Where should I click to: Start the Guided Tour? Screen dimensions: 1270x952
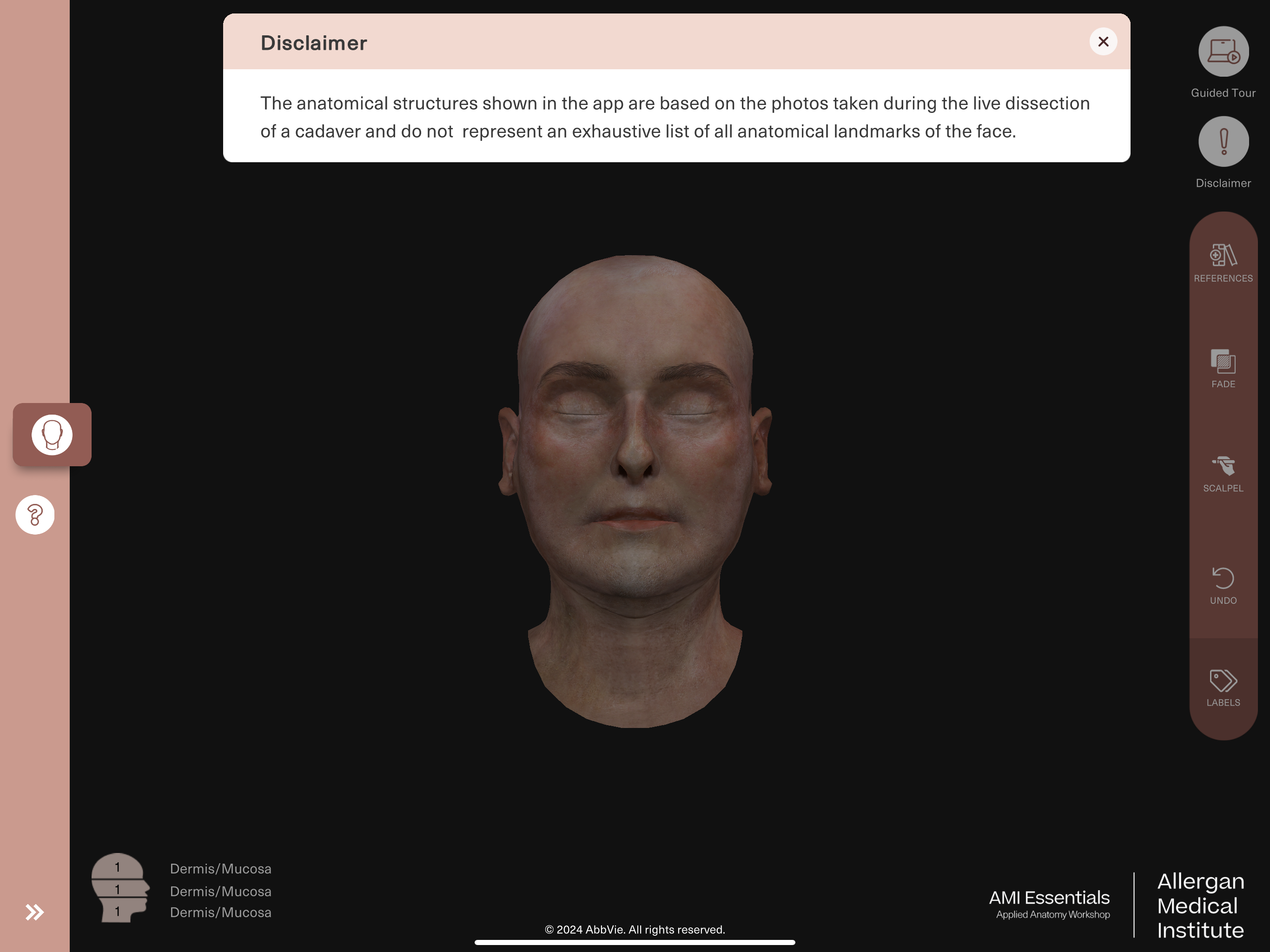[x=1223, y=52]
